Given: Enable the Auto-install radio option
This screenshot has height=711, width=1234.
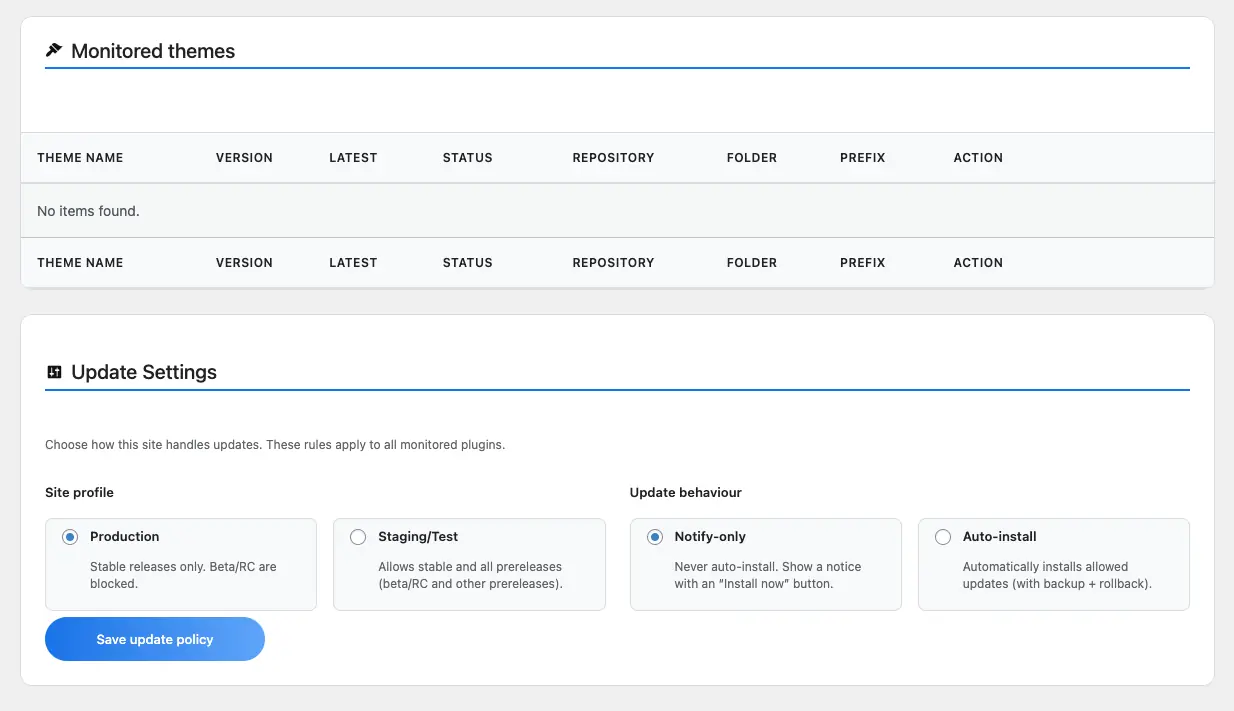Looking at the screenshot, I should pyautogui.click(x=943, y=537).
